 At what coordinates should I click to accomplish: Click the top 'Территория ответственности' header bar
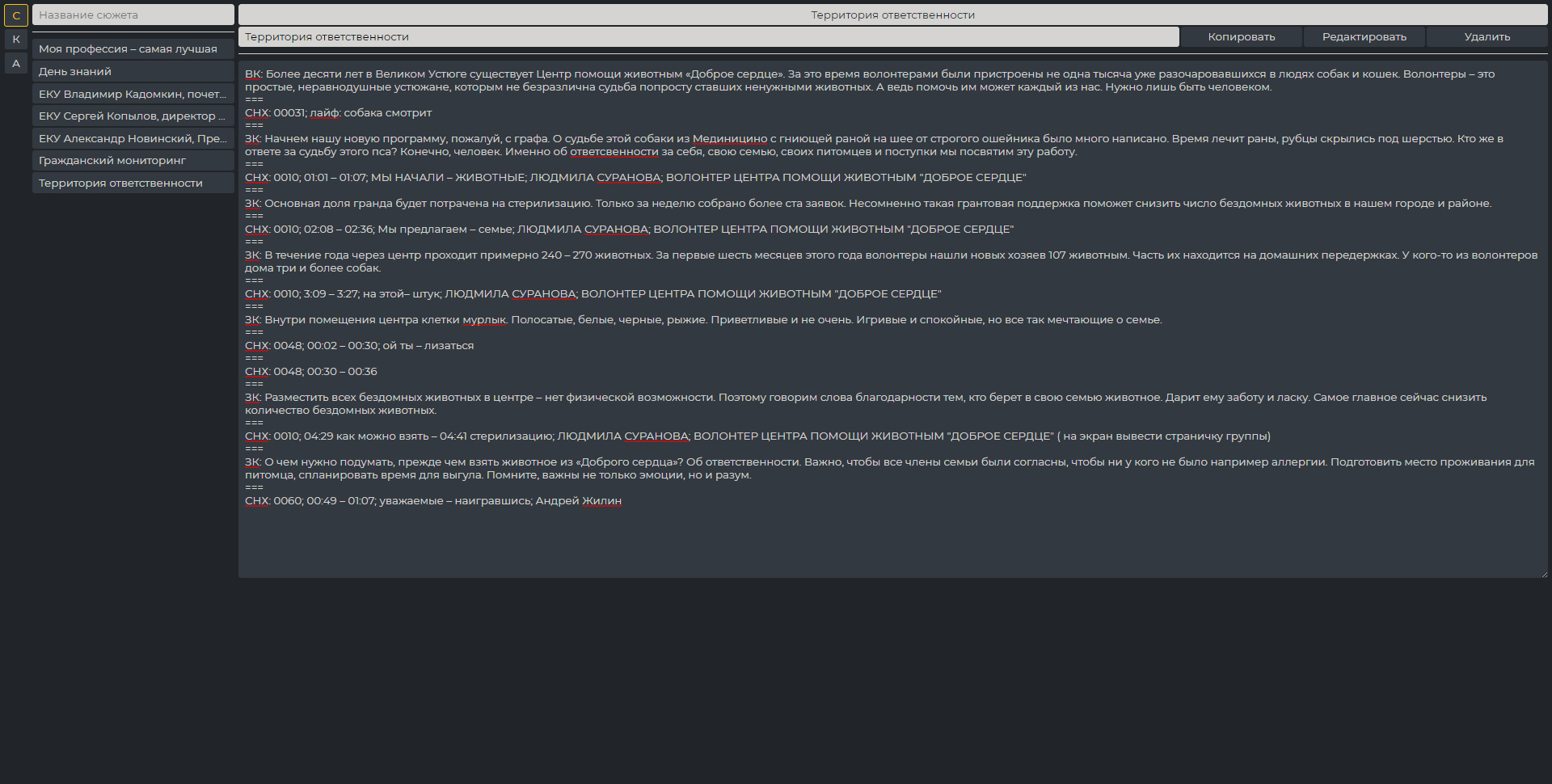pyautogui.click(x=892, y=15)
